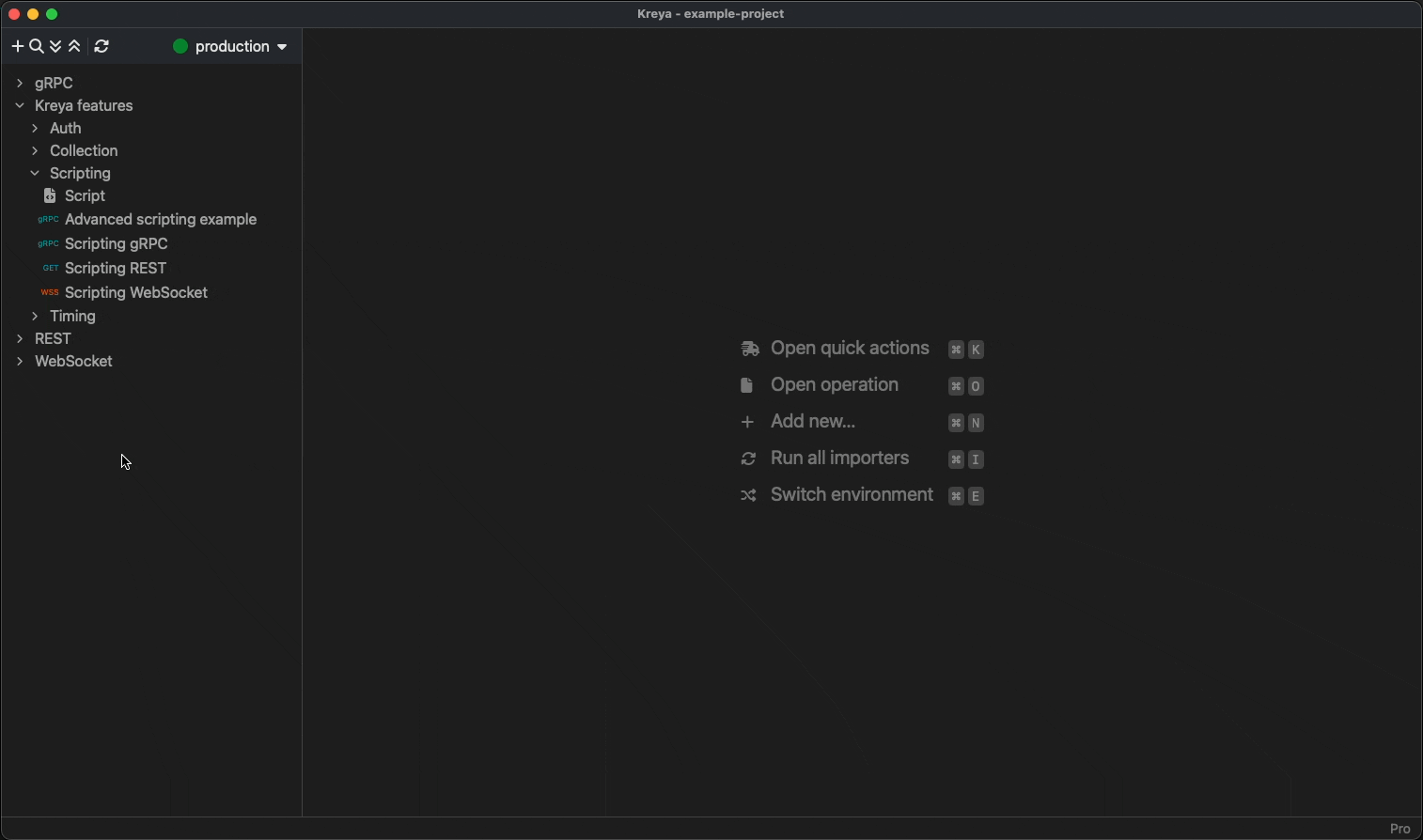Viewport: 1423px width, 840px height.
Task: Open the search magnifier in sidebar toolbar
Action: [x=37, y=47]
